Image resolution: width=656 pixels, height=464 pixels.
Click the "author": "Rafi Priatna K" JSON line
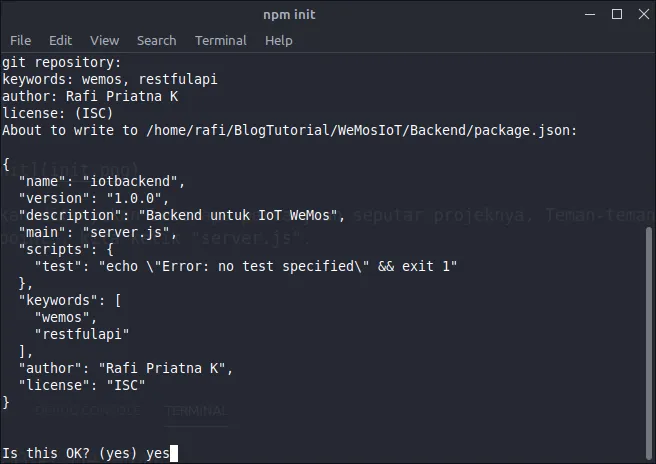coord(126,368)
